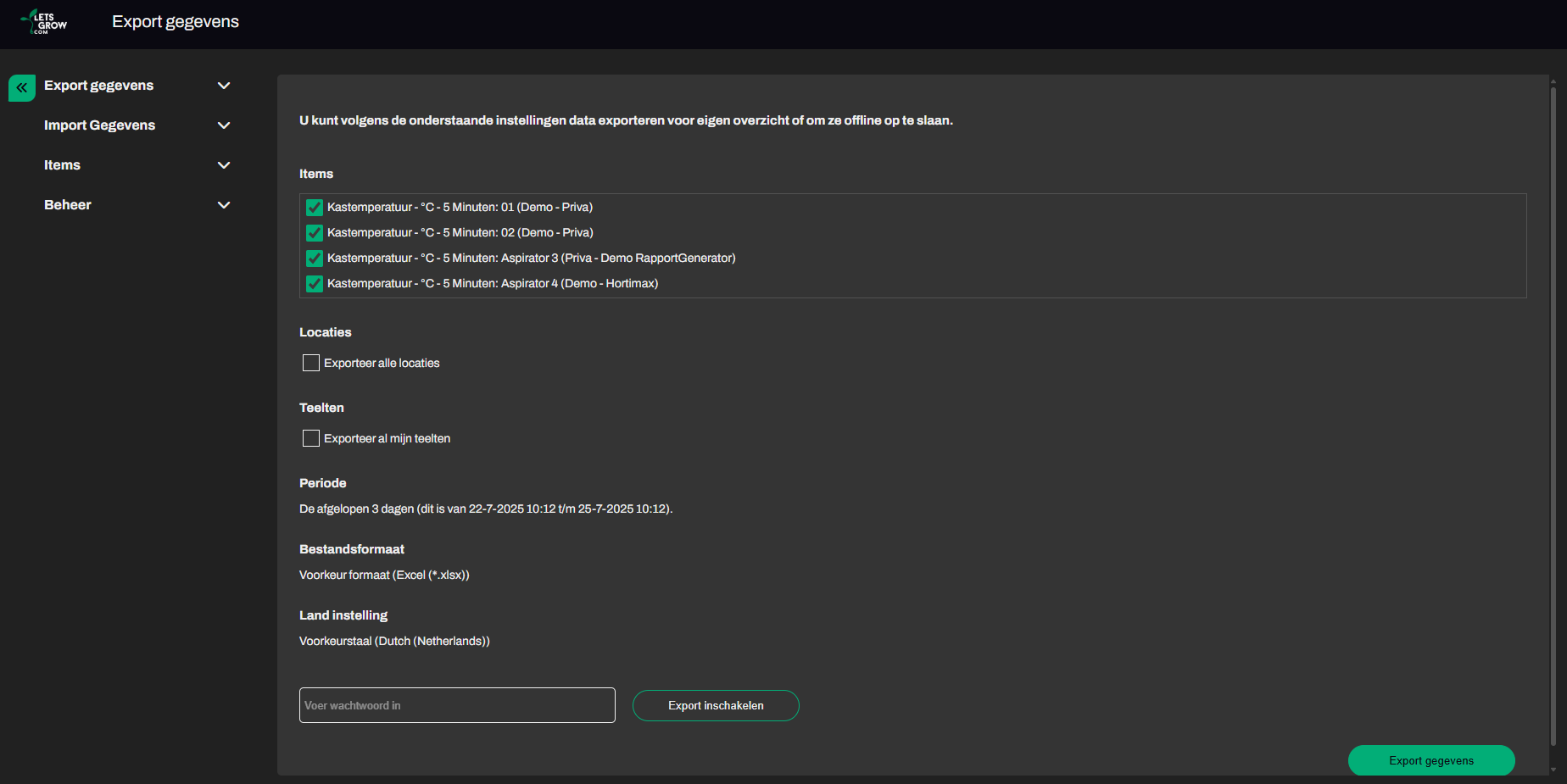Select the Beheer sidebar menu entry
The image size is (1567, 784).
(68, 205)
